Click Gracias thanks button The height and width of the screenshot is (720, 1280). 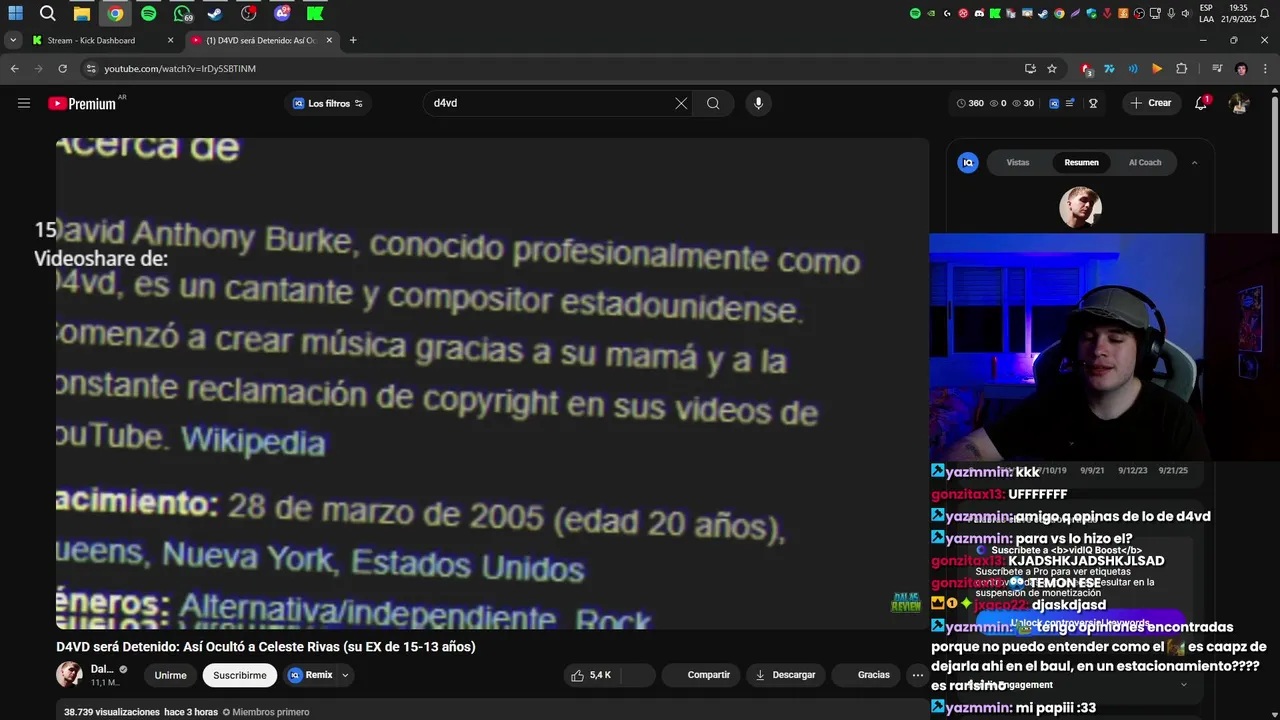pos(864,675)
